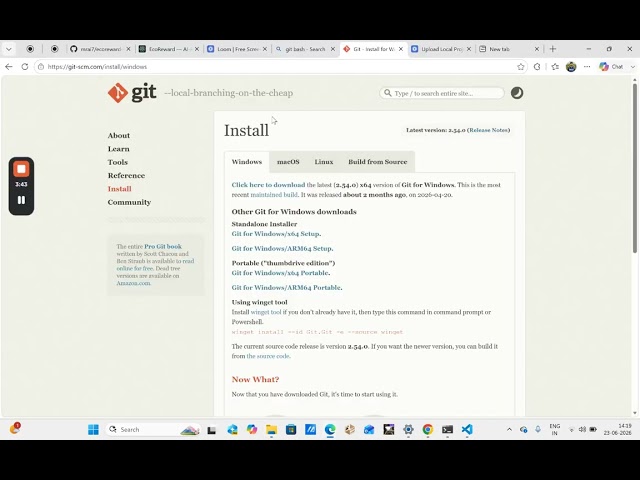This screenshot has width=640, height=480.
Task: Open a new browser tab with the plus
Action: click(x=553, y=49)
